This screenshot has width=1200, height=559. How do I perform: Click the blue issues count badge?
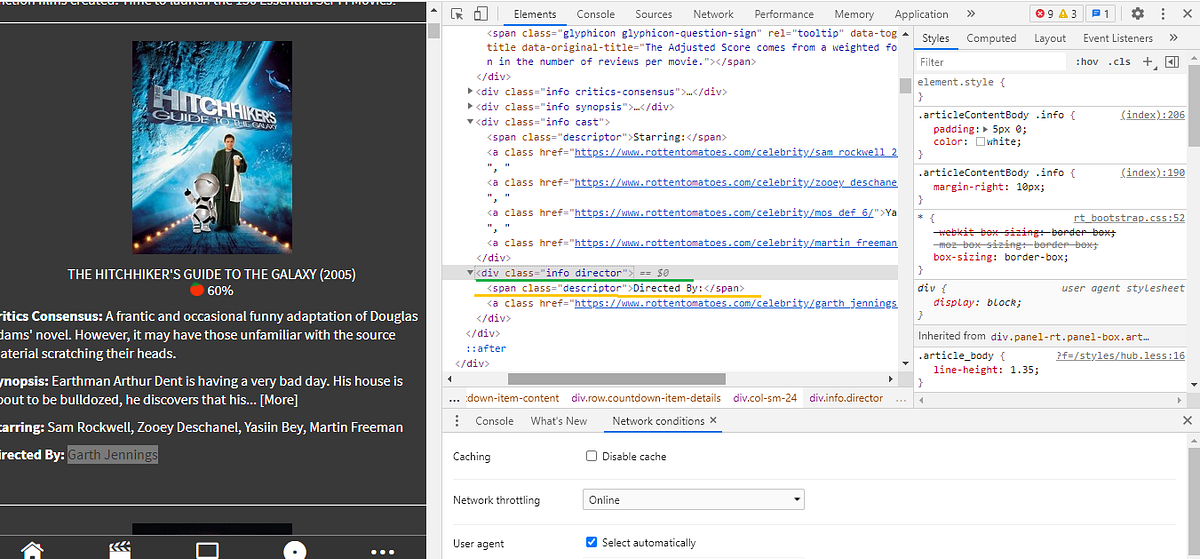[1100, 14]
